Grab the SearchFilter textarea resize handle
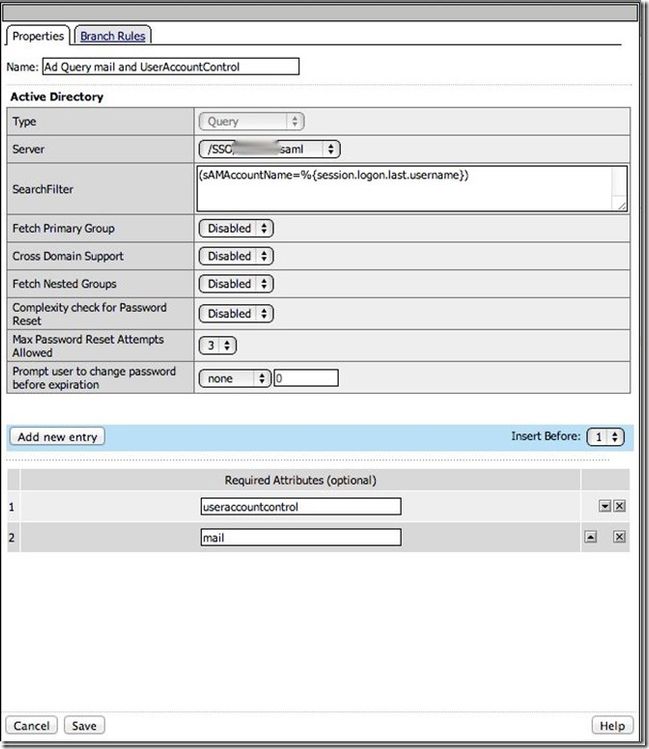The image size is (649, 749). (x=621, y=206)
